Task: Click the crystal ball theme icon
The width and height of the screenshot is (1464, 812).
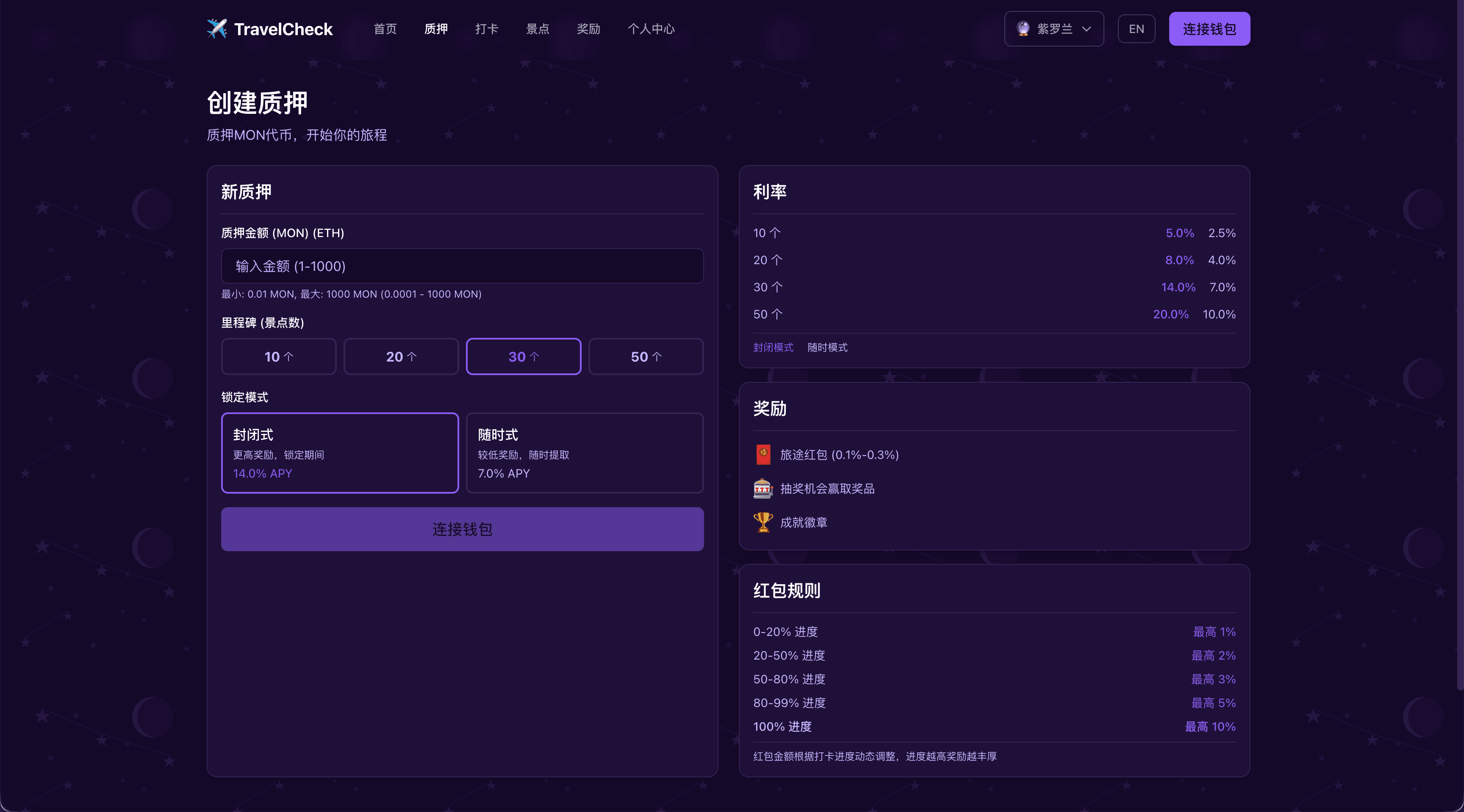Action: 1023,28
